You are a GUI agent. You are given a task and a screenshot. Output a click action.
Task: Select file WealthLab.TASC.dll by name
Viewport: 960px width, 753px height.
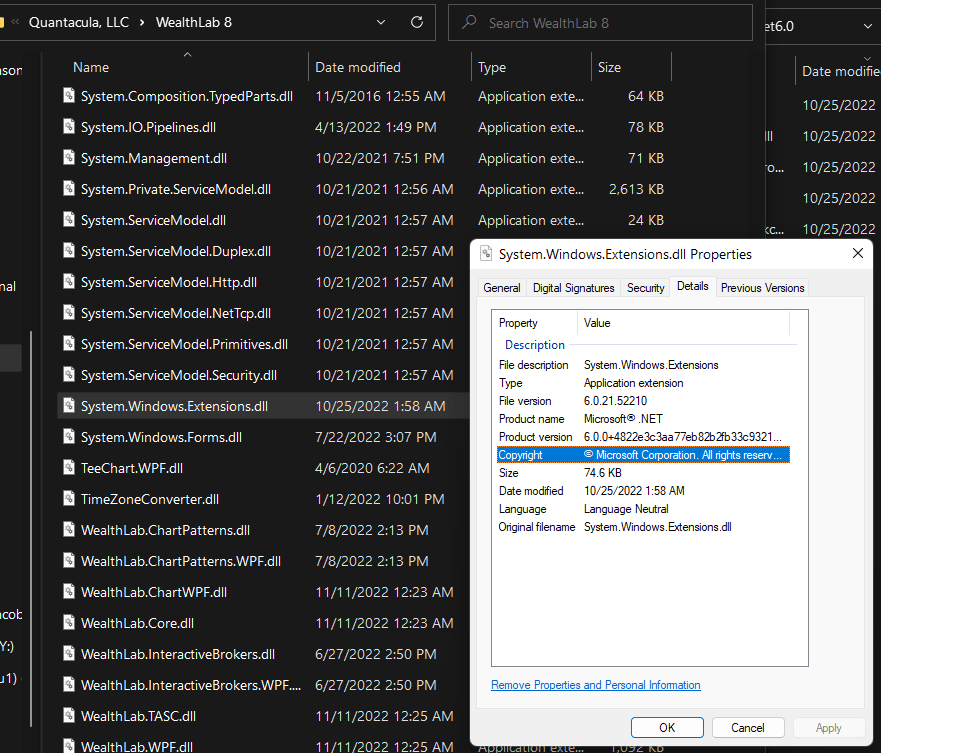coord(138,716)
